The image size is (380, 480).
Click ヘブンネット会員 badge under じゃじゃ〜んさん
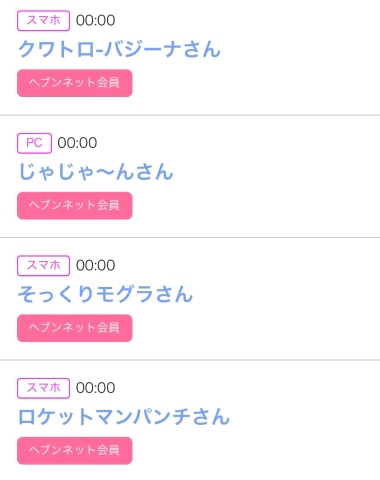75,206
